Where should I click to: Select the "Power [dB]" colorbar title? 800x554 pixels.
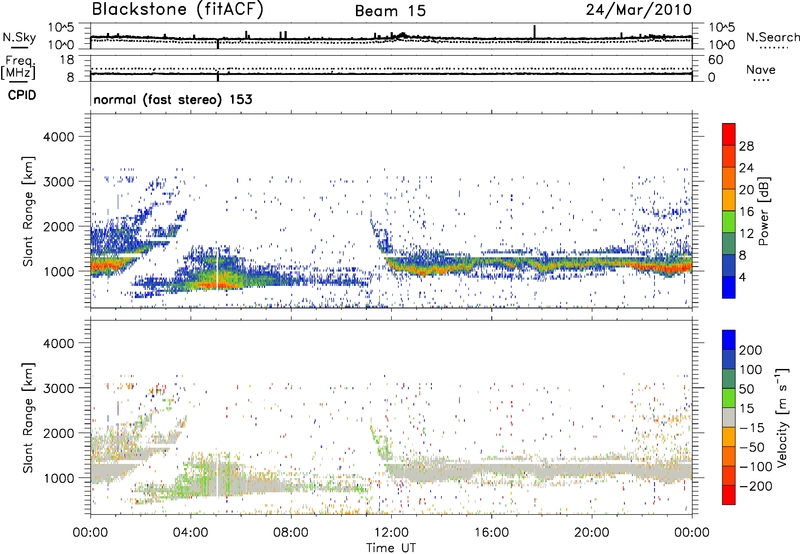point(764,211)
